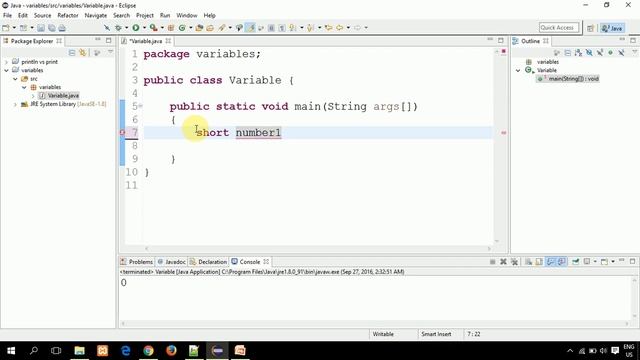Click the Windows Start button
Viewport: 640px width, 360px height.
click(x=11, y=350)
